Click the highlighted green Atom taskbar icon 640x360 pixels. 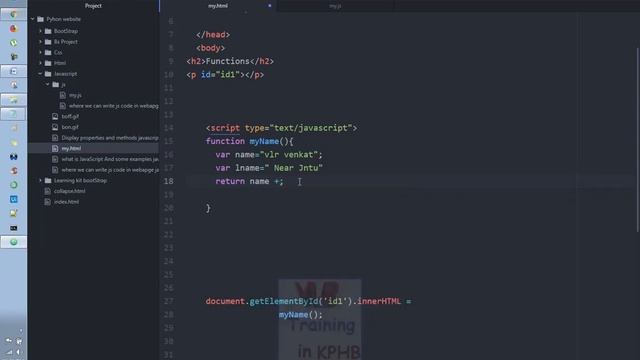pyautogui.click(x=13, y=242)
